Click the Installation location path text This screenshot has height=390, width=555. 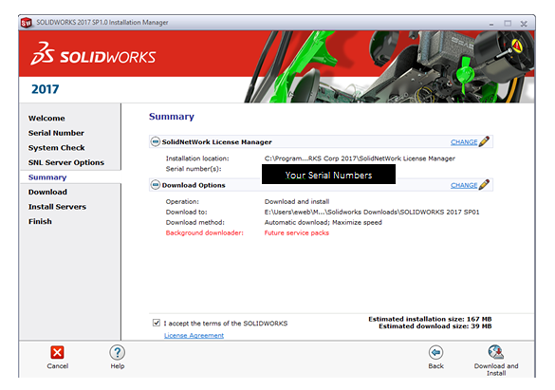click(x=360, y=159)
